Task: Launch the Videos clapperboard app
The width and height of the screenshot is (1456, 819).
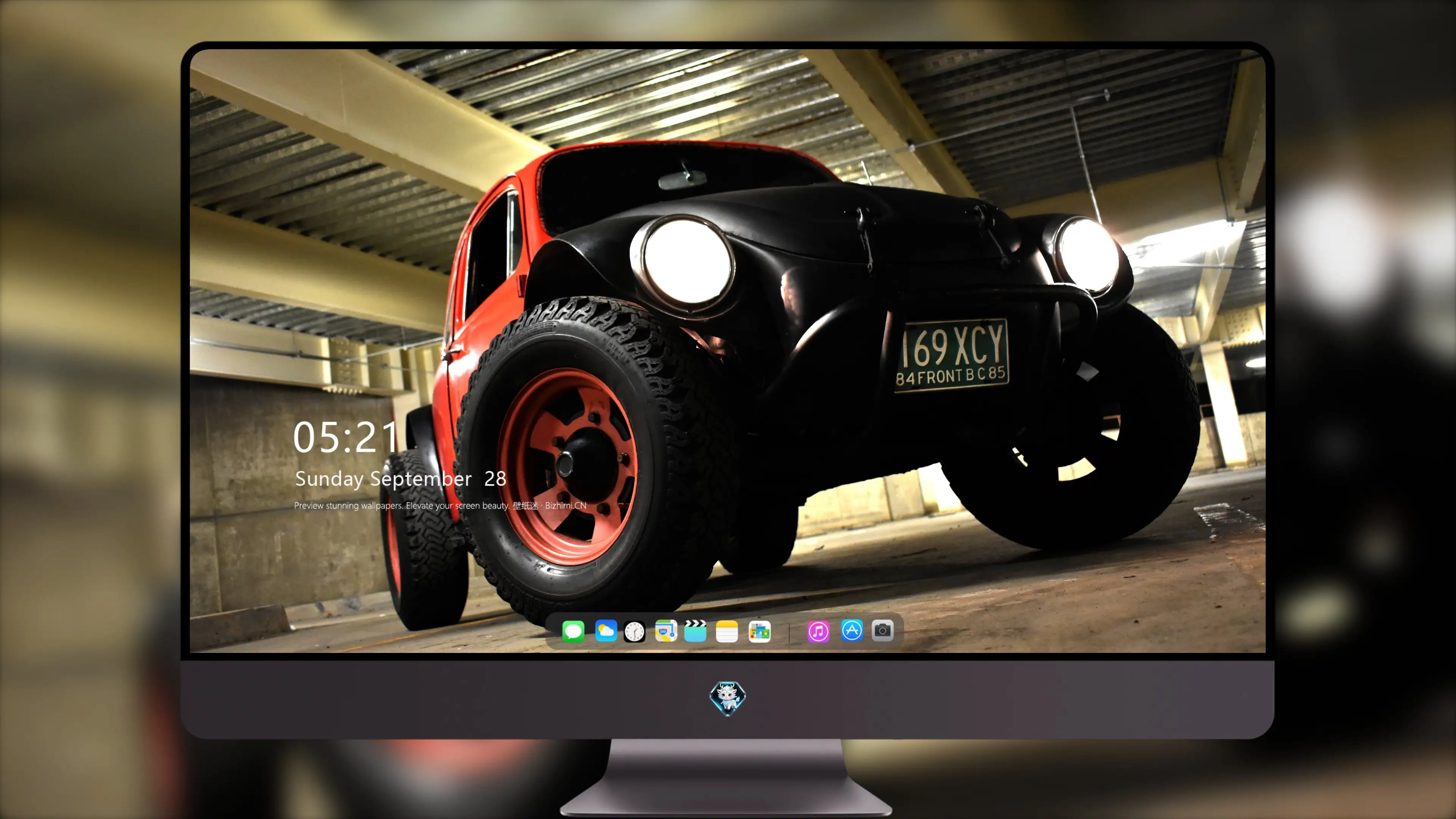Action: point(695,631)
